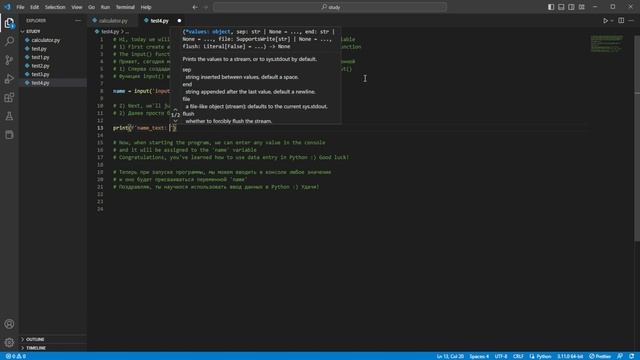
Task: Run Python file with play button
Action: pos(605,20)
